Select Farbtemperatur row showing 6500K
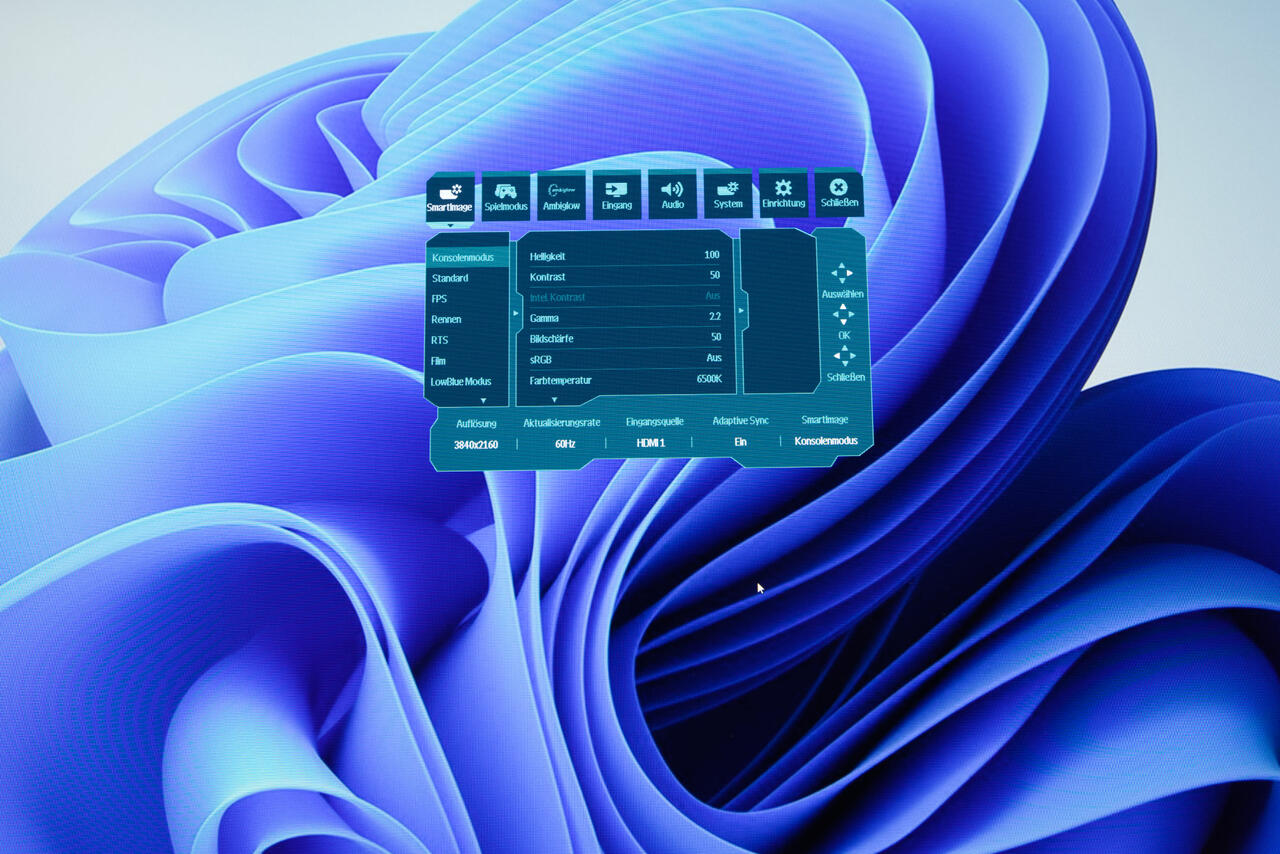1280x854 pixels. point(625,380)
